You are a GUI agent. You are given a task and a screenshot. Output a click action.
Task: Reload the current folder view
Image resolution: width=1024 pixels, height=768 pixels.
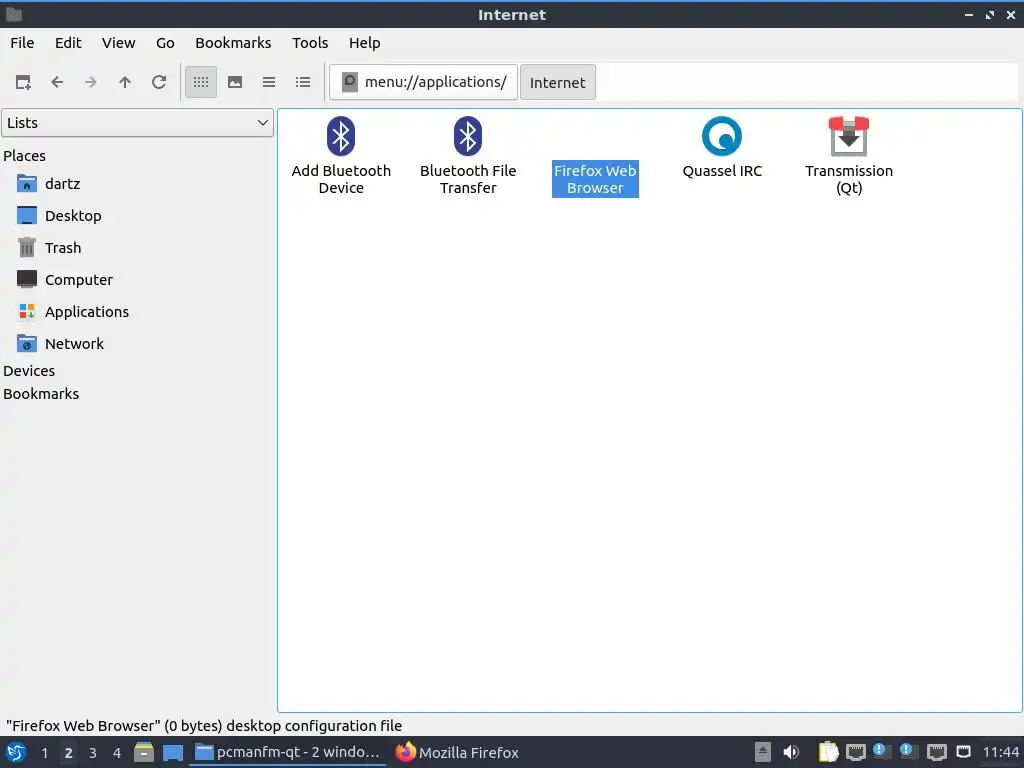tap(159, 82)
